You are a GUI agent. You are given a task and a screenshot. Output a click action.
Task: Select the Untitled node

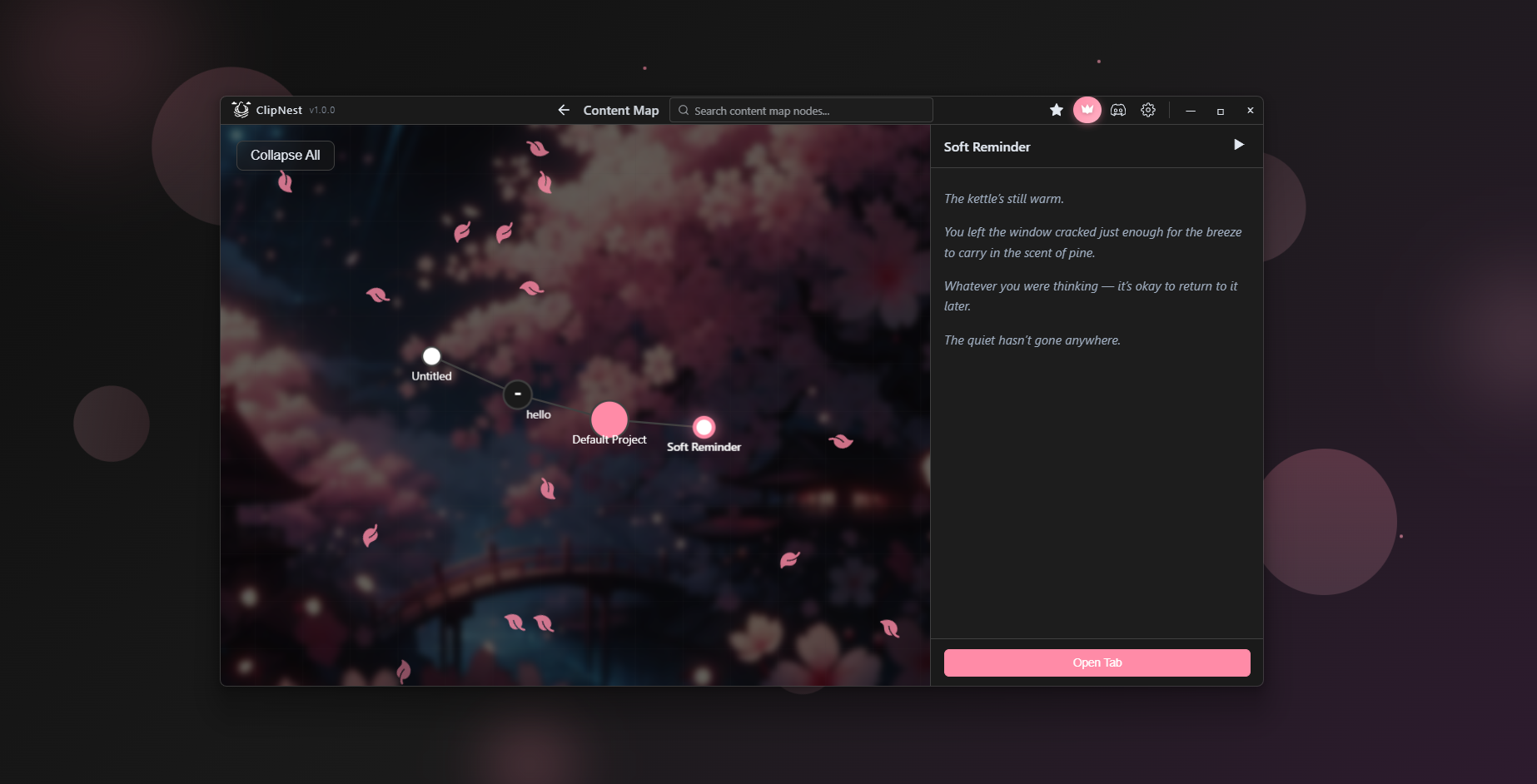[x=431, y=356]
